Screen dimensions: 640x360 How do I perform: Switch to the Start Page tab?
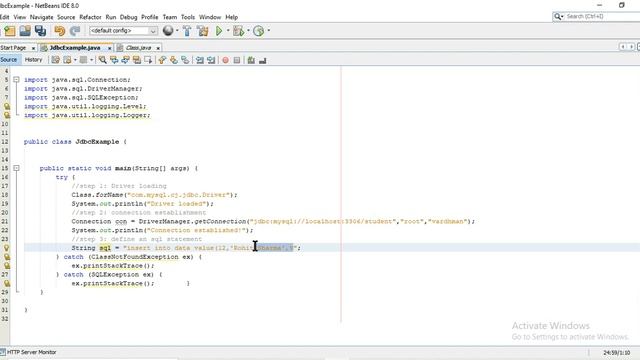pyautogui.click(x=13, y=48)
